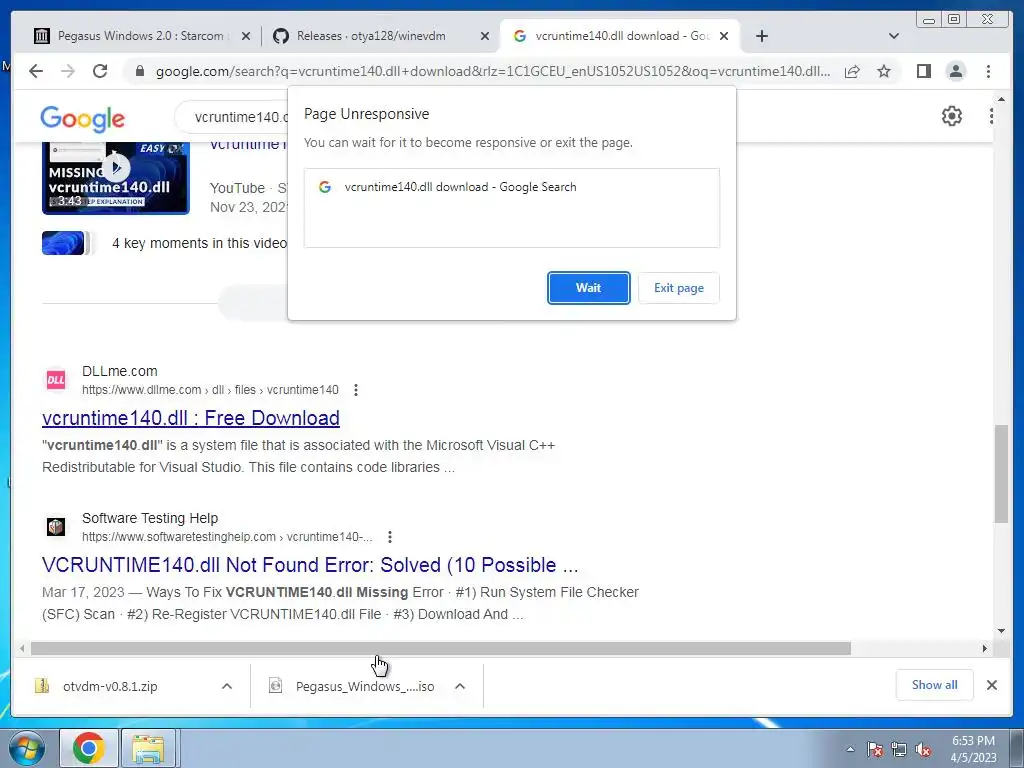This screenshot has height=768, width=1024.
Task: Select the vcruntime140.dll download tab
Action: point(614,36)
